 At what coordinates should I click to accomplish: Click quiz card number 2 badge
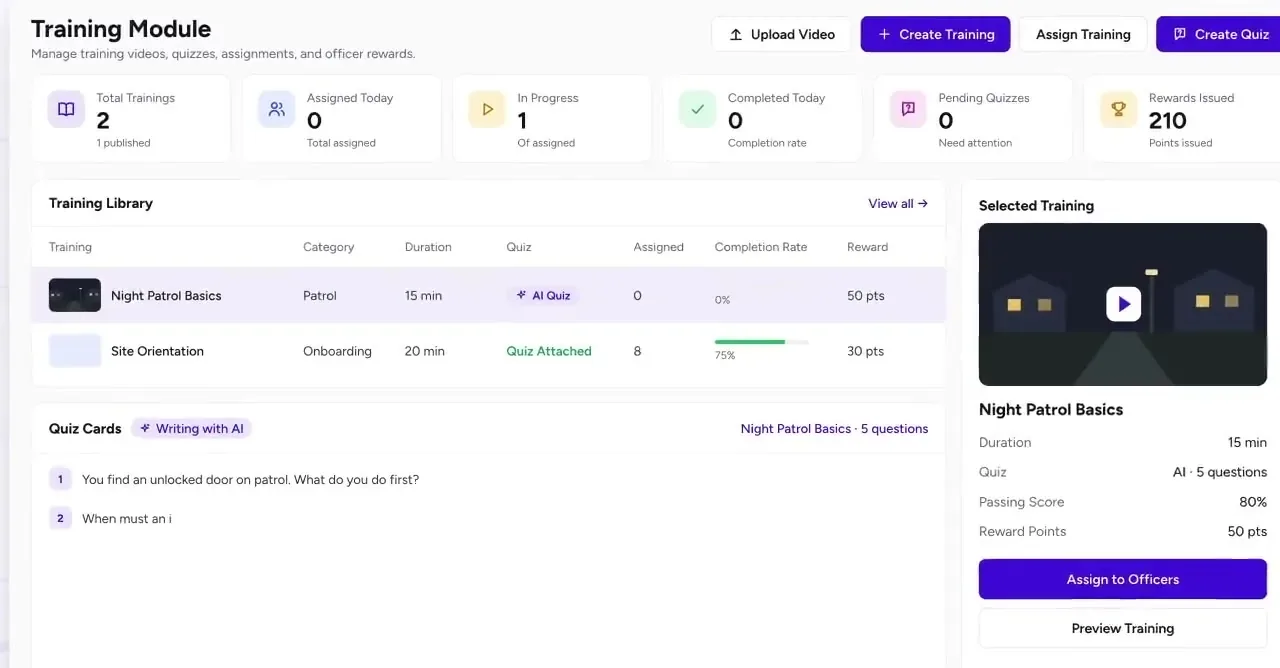click(60, 518)
